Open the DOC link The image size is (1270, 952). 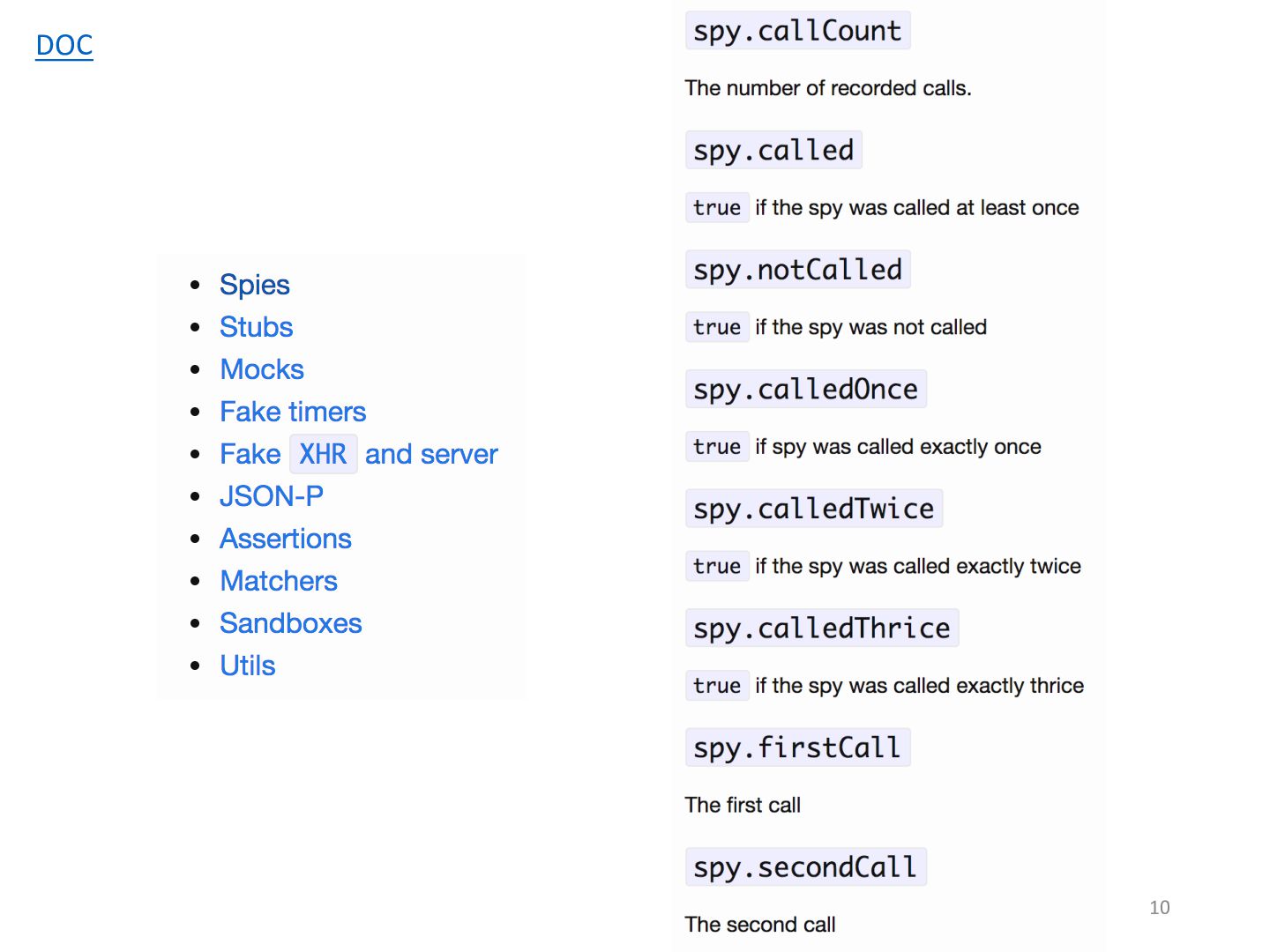point(64,45)
